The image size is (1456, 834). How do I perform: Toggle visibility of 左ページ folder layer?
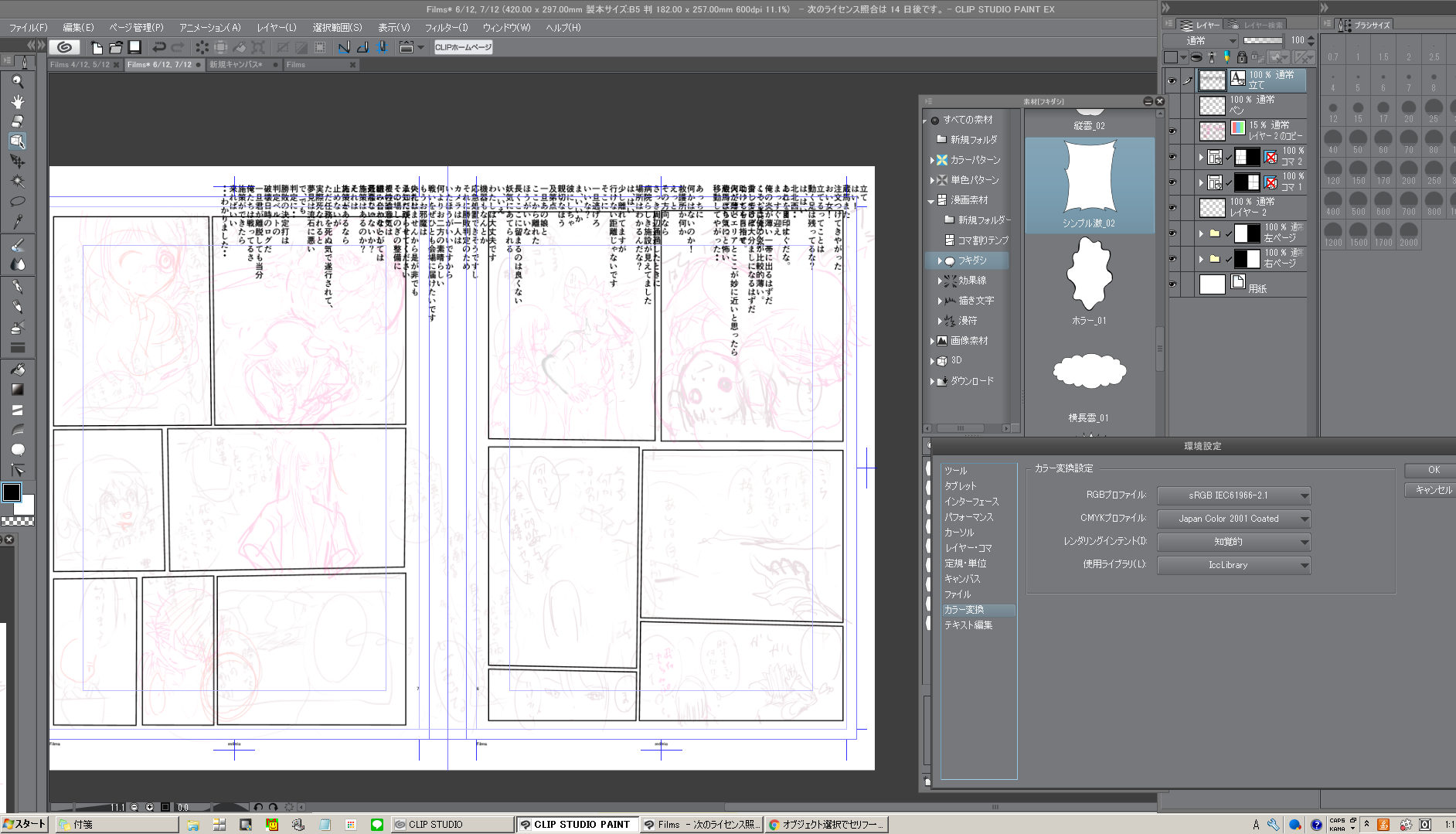point(1172,233)
